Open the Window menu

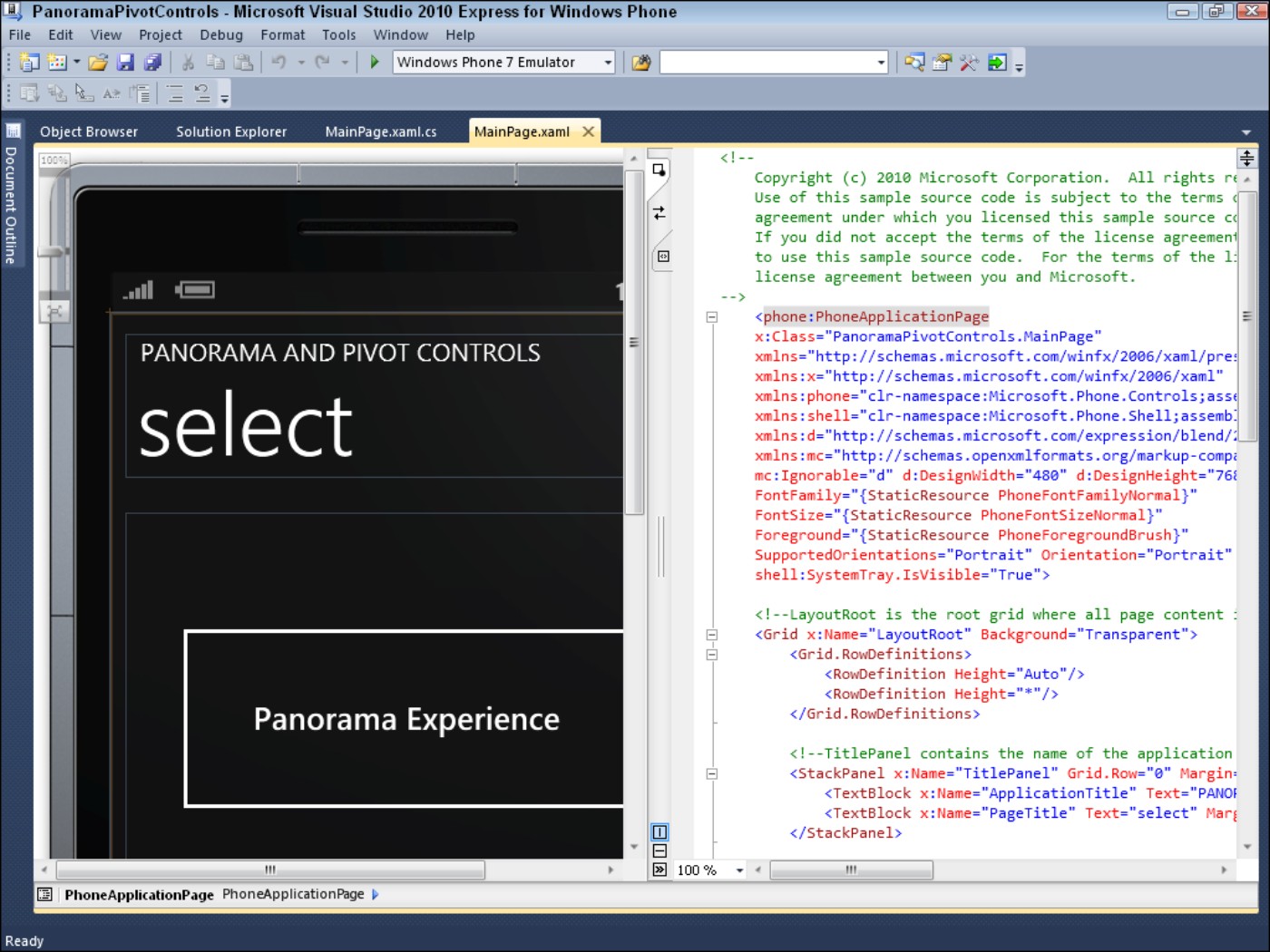point(400,34)
